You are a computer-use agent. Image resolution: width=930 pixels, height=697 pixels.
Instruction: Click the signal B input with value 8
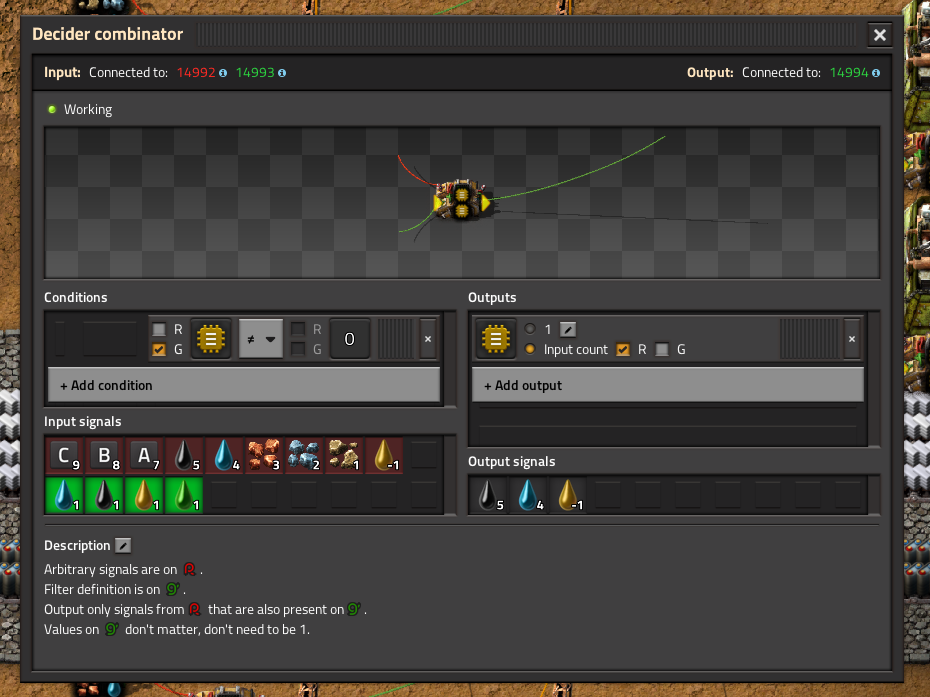coord(104,456)
